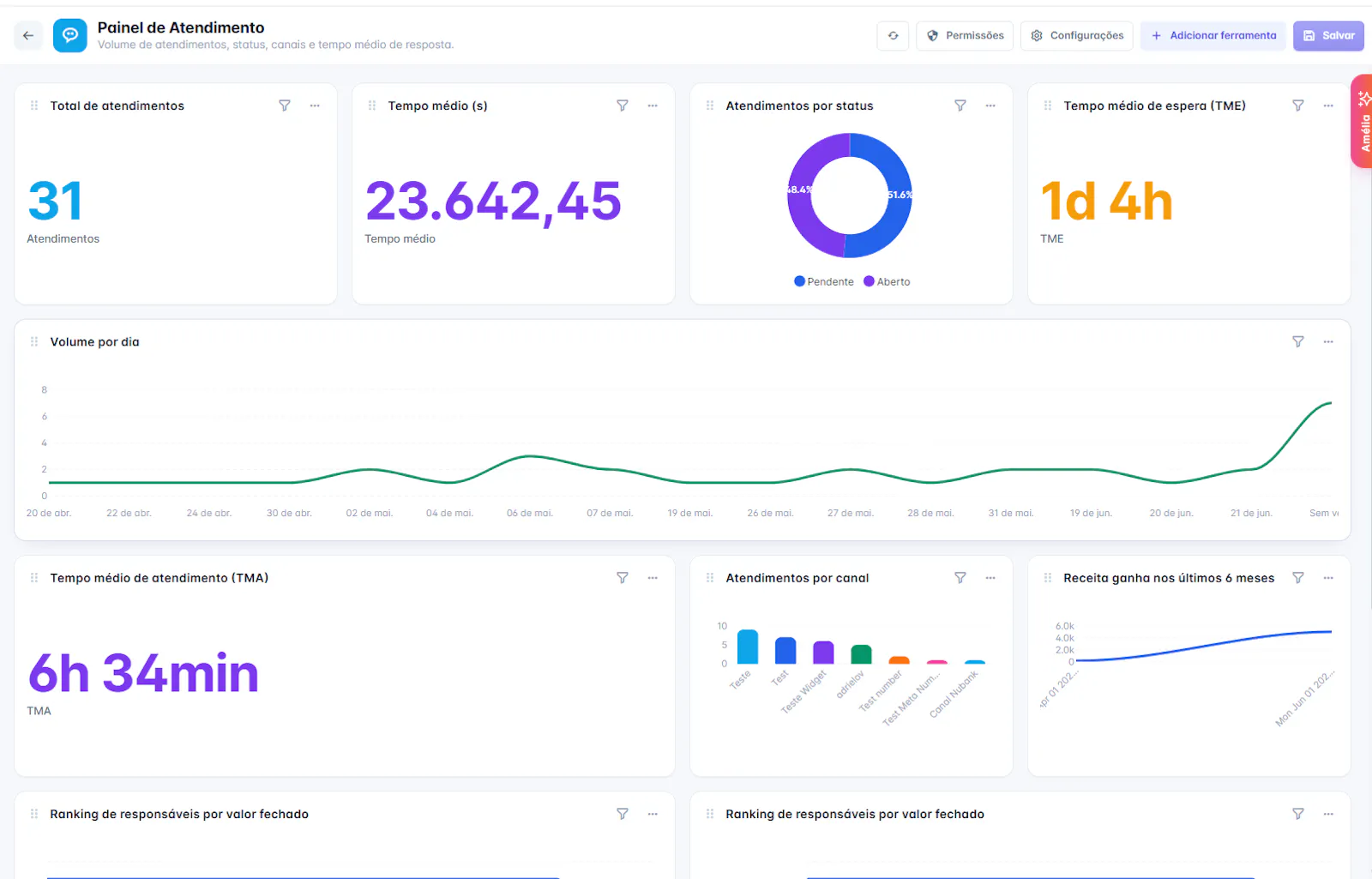
Task: Open more options for Tempo médio (s)
Action: (x=653, y=105)
